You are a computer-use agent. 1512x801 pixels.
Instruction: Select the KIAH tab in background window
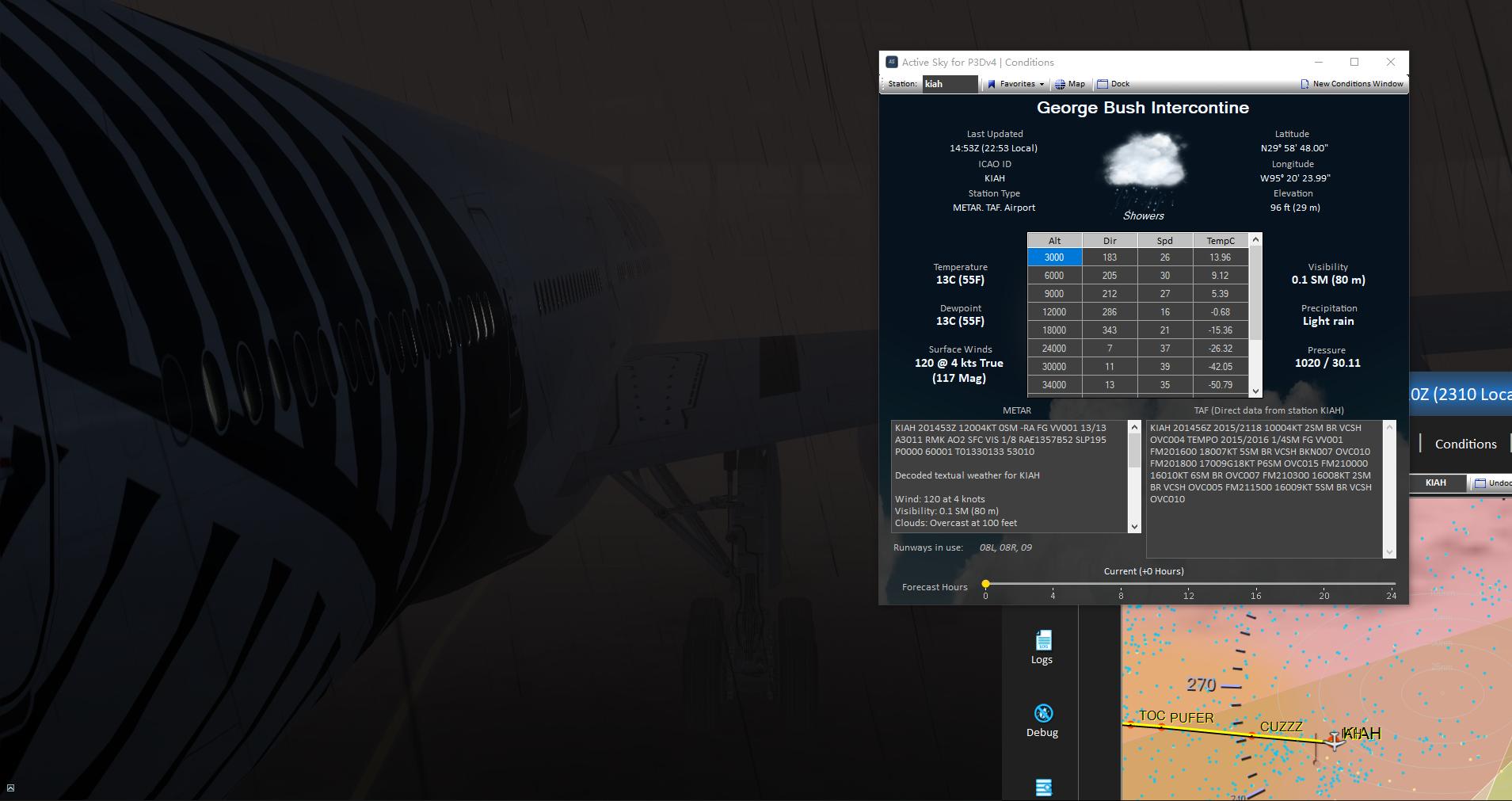click(1435, 483)
